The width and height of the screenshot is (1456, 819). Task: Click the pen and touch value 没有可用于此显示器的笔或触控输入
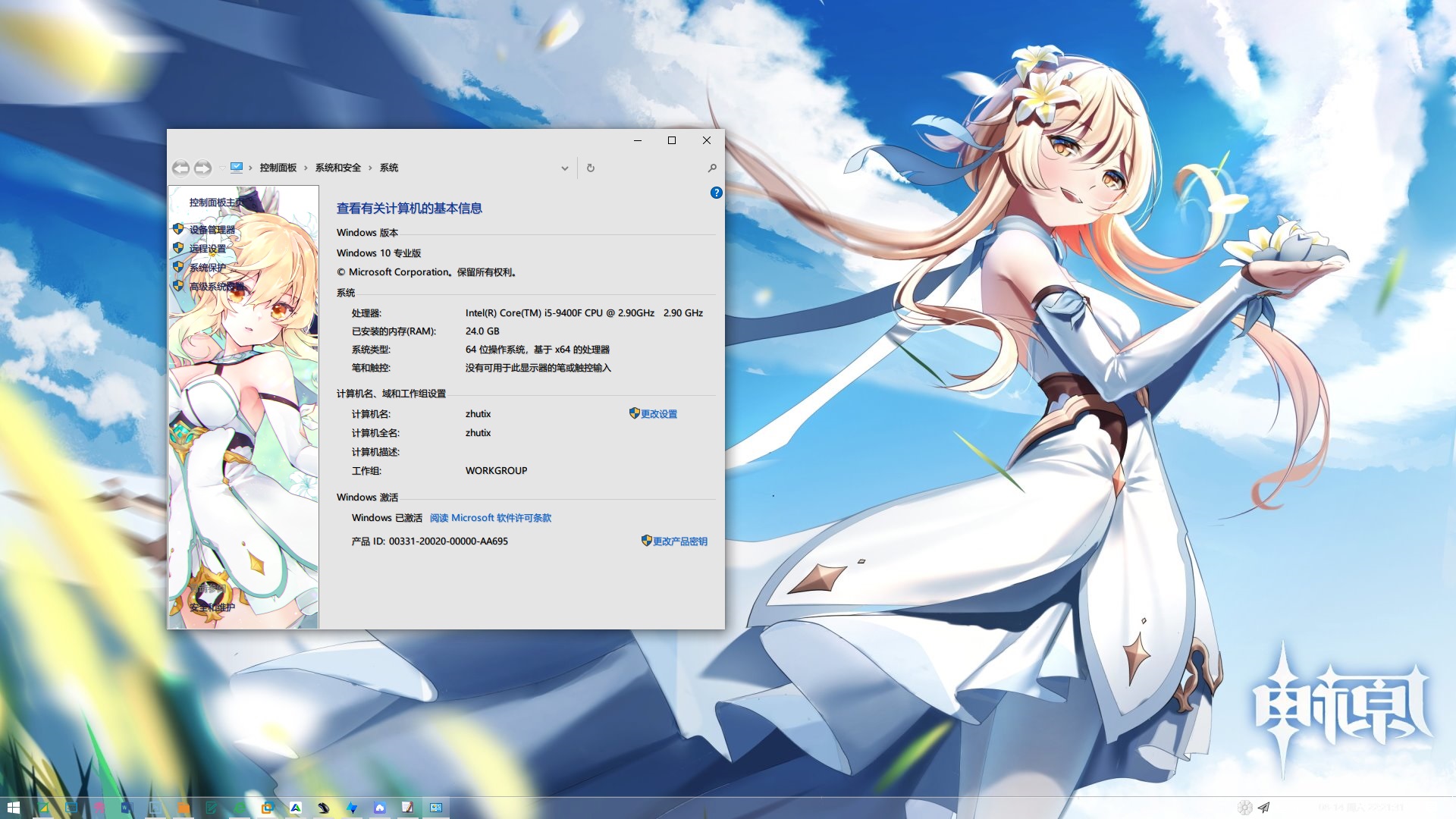(x=538, y=368)
